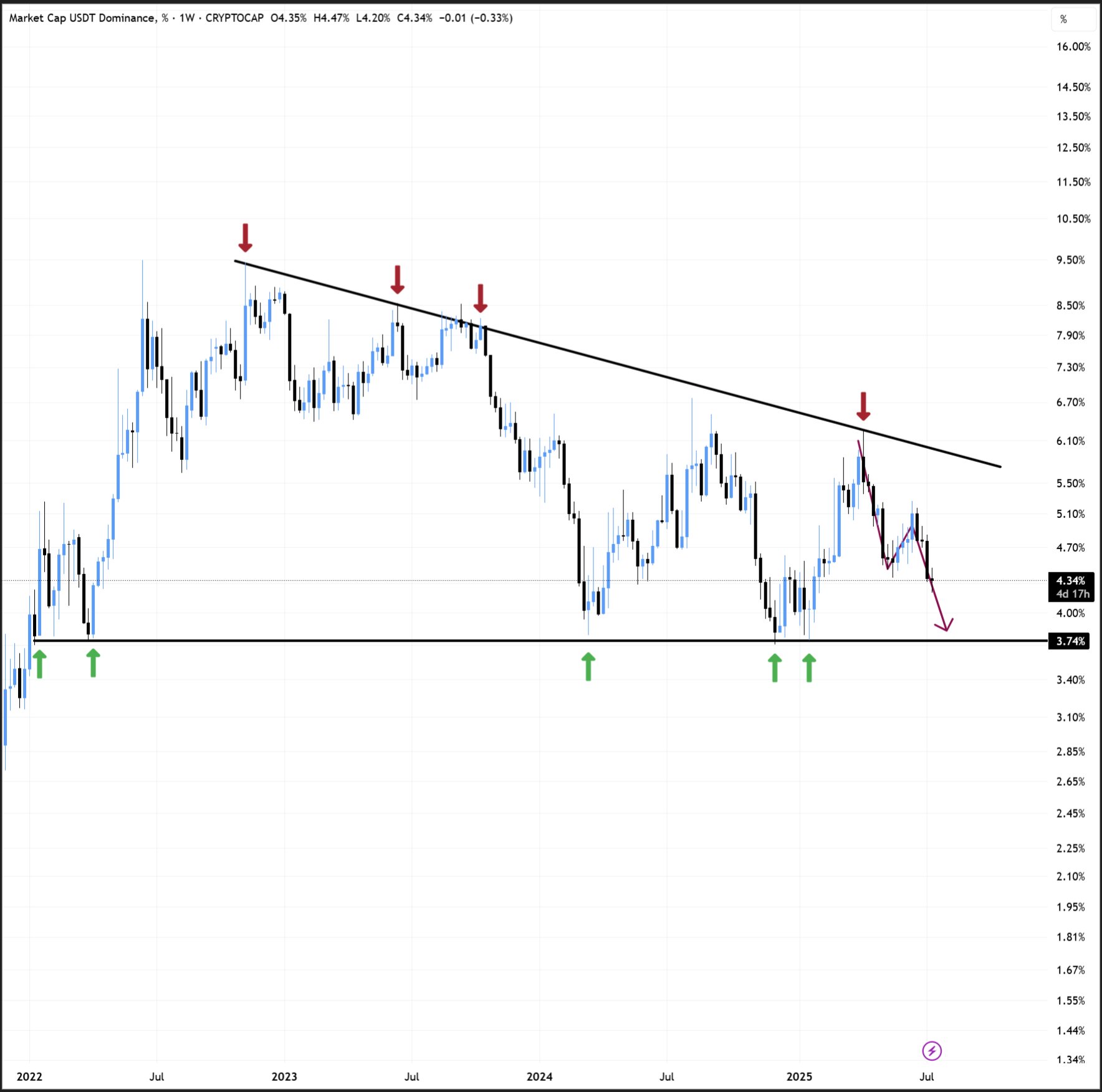Click the 16.00% price axis label

(1073, 47)
